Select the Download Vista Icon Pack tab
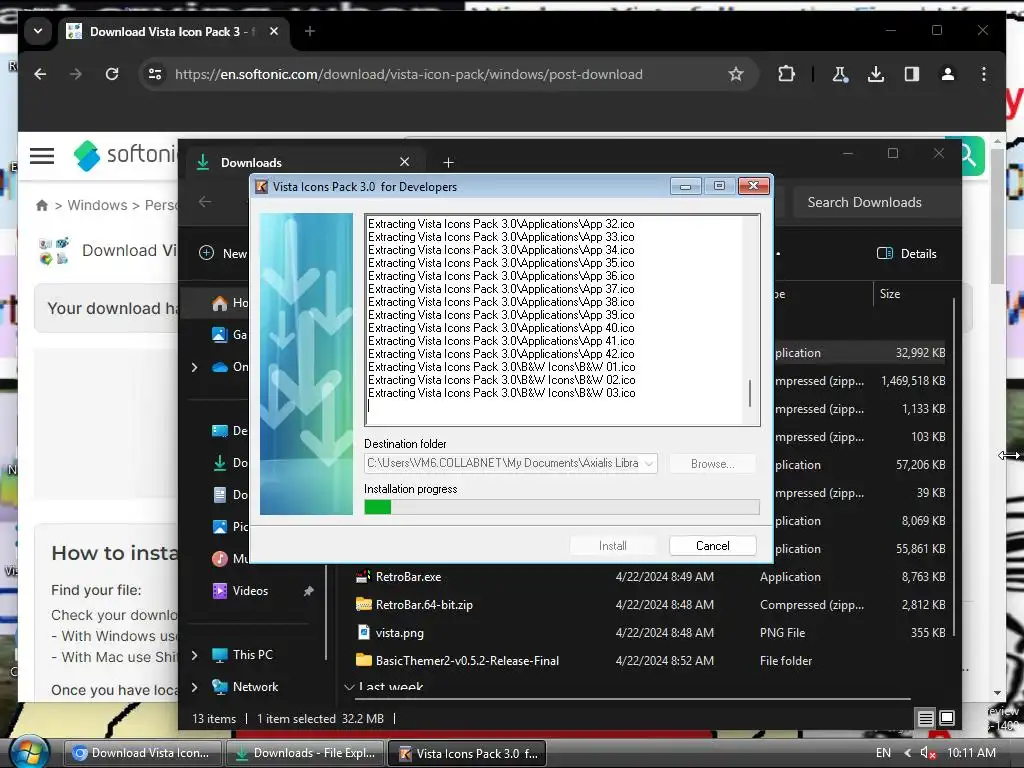 pos(173,31)
